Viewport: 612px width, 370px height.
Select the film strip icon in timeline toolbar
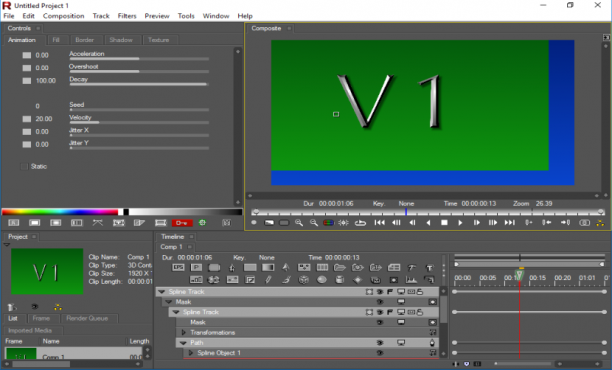coord(322,268)
